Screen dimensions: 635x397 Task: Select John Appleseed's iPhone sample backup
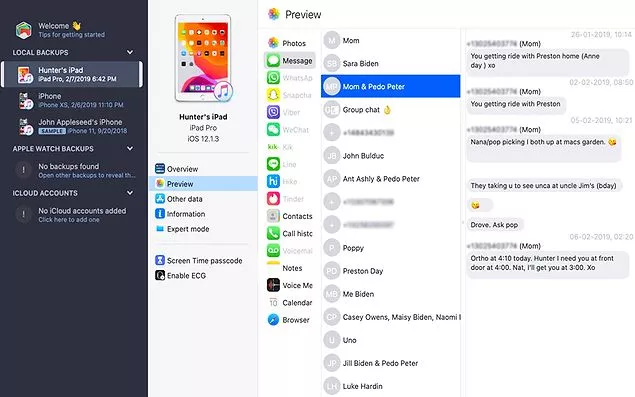(x=72, y=126)
